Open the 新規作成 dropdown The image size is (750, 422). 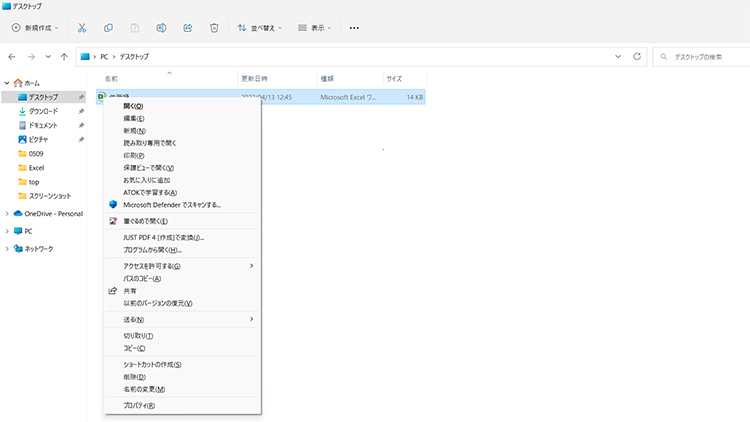tap(35, 28)
